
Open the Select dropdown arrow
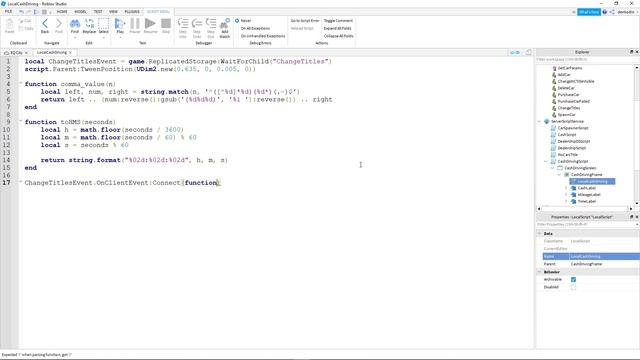point(104,37)
